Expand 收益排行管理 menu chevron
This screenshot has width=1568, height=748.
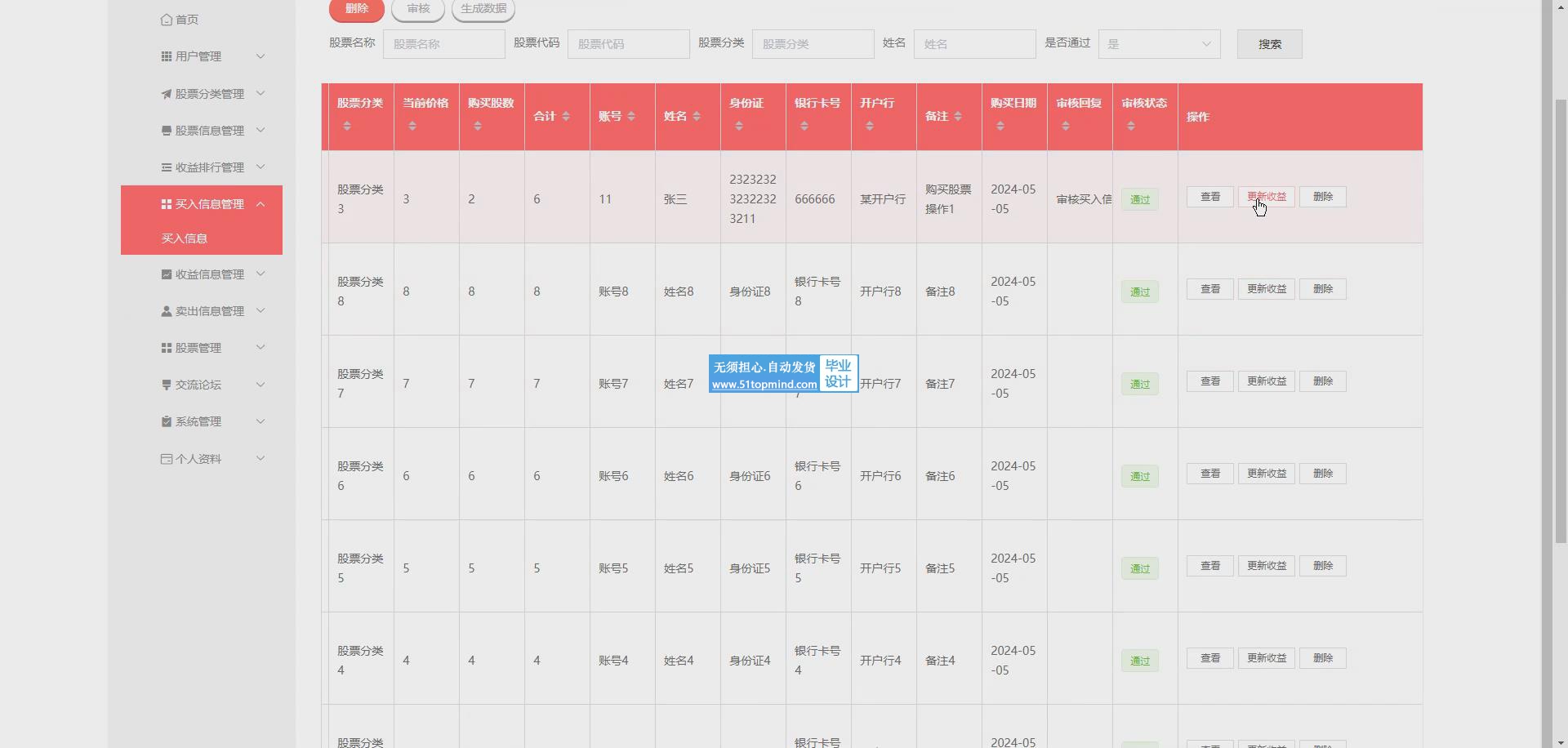261,167
